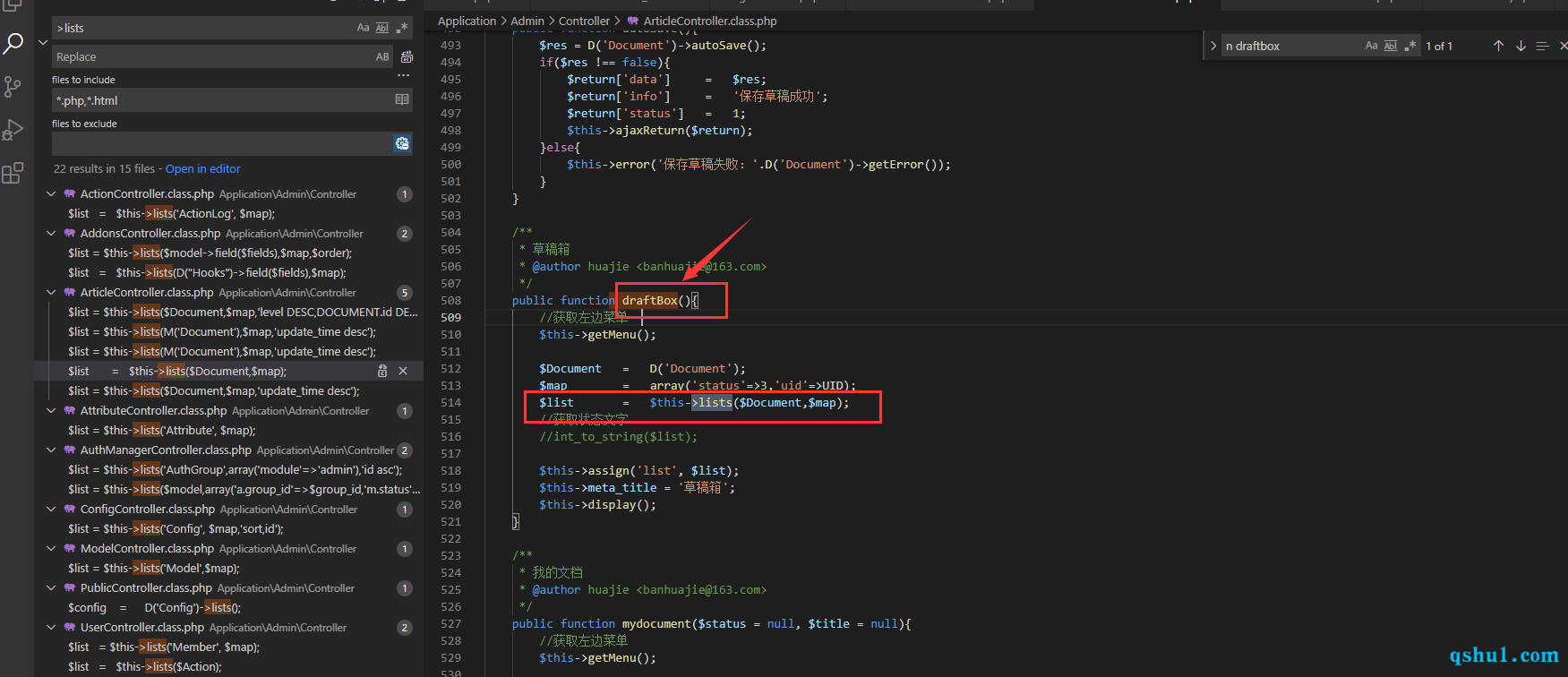Toggle Match Whole Word in sidebar search
Image resolution: width=1568 pixels, height=677 pixels.
coord(382,28)
